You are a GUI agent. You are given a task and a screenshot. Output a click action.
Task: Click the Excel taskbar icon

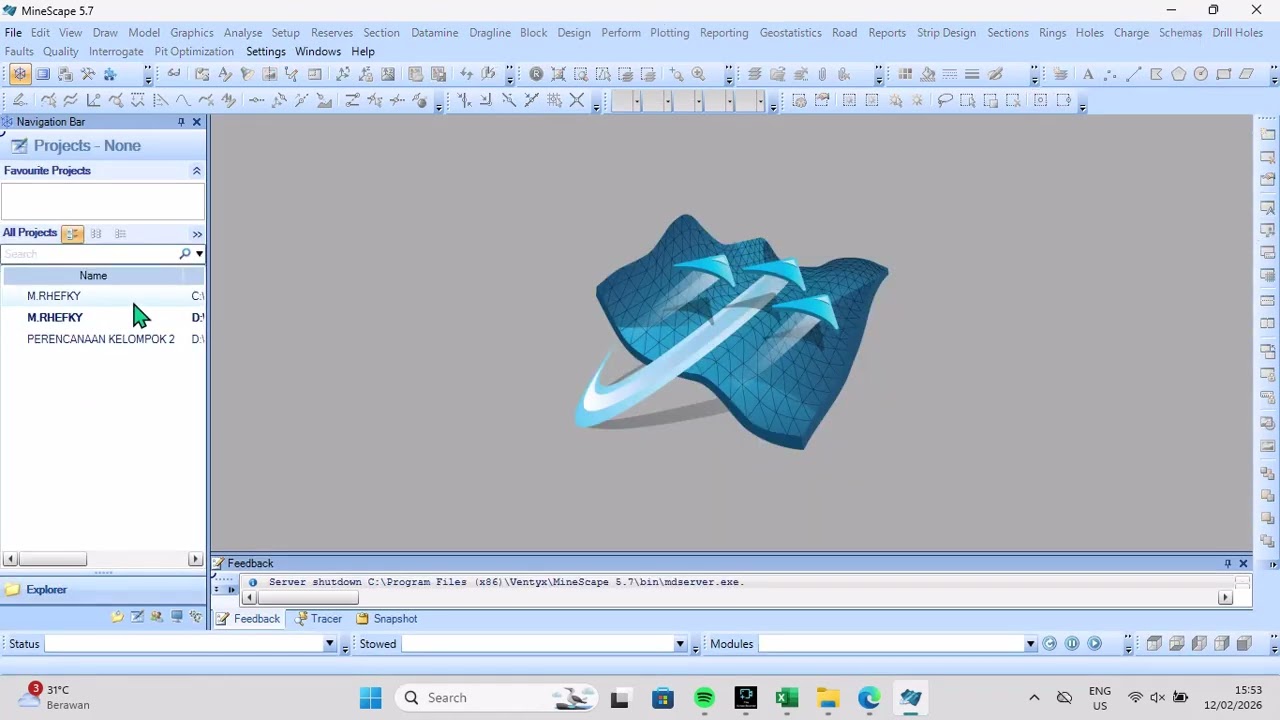(787, 697)
